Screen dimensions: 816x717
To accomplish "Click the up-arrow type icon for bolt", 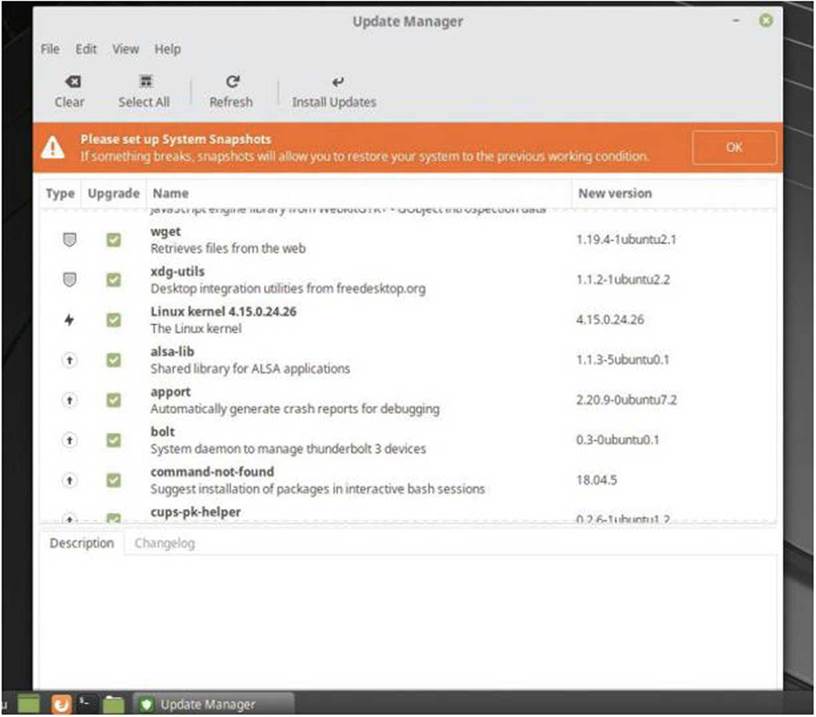I will click(69, 440).
